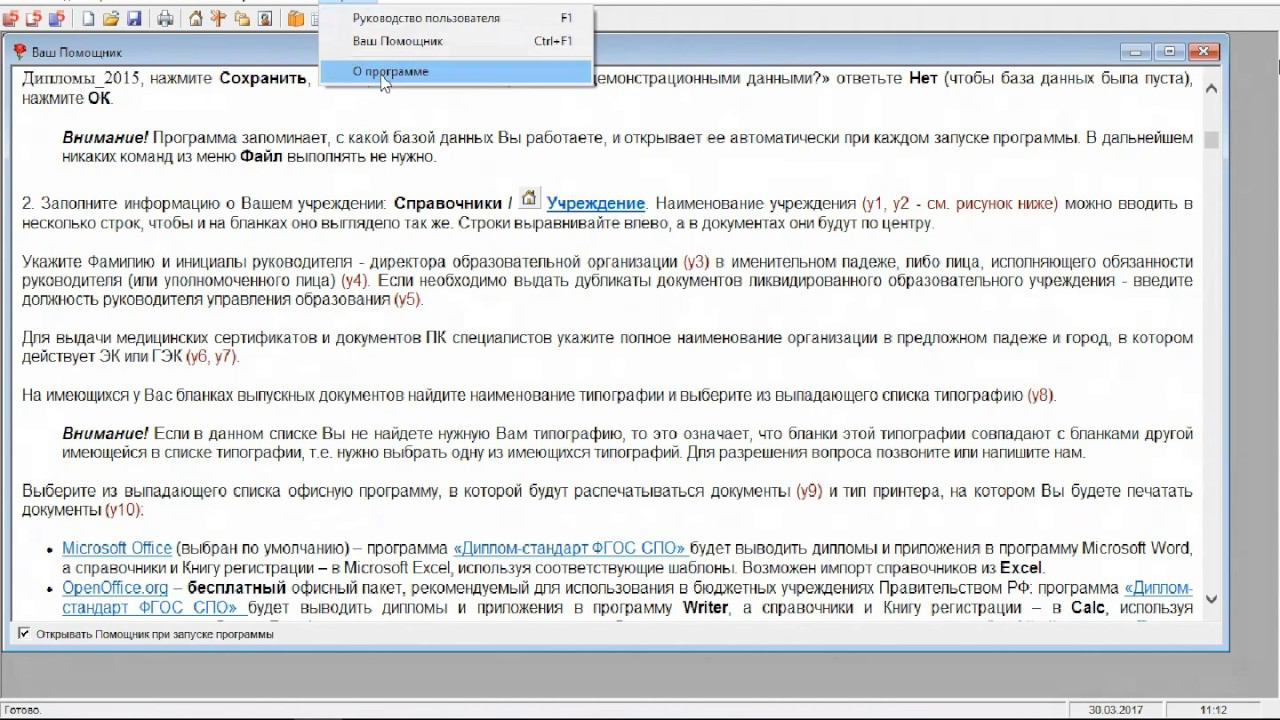This screenshot has width=1280, height=720.
Task: Follow the Учреждение hyperlink
Action: click(596, 203)
